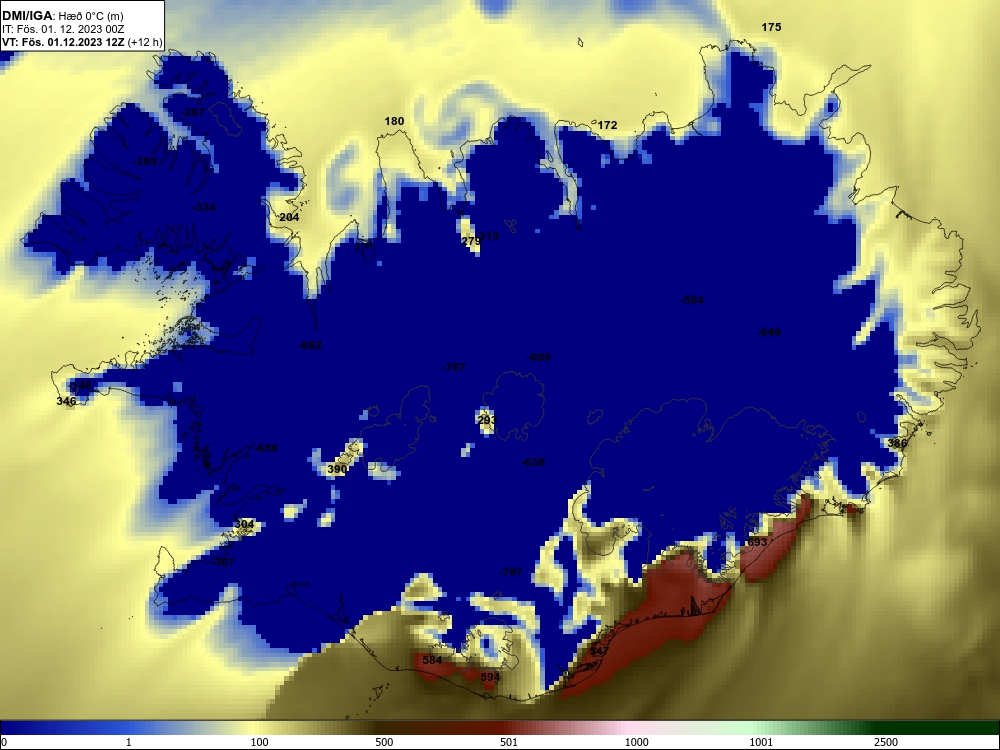Select the value 304 on the map

point(244,524)
